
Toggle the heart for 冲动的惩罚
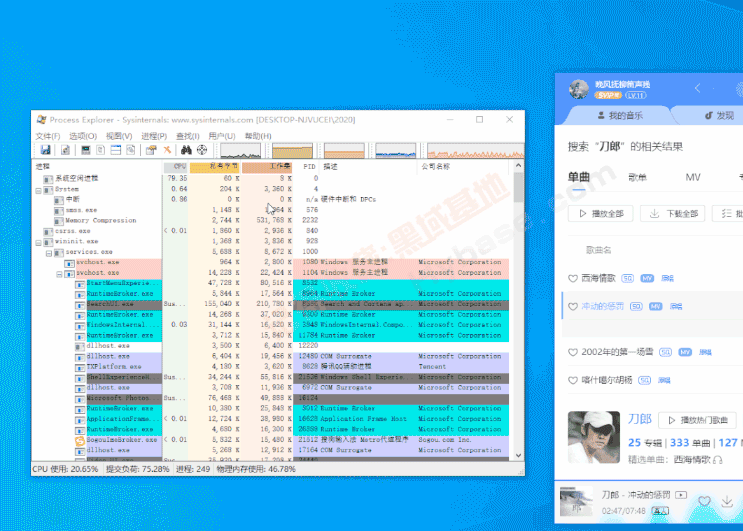coord(573,306)
